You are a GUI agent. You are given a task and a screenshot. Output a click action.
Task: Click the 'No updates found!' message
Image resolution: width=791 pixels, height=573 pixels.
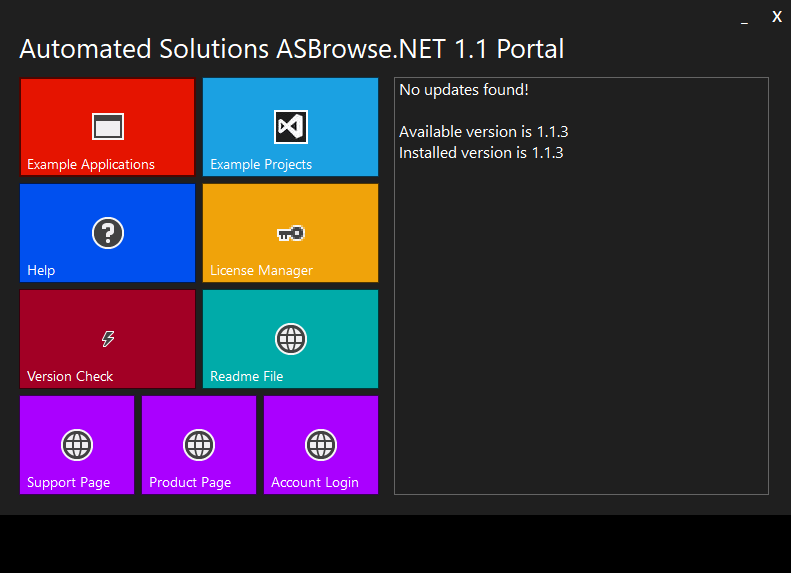coord(464,90)
